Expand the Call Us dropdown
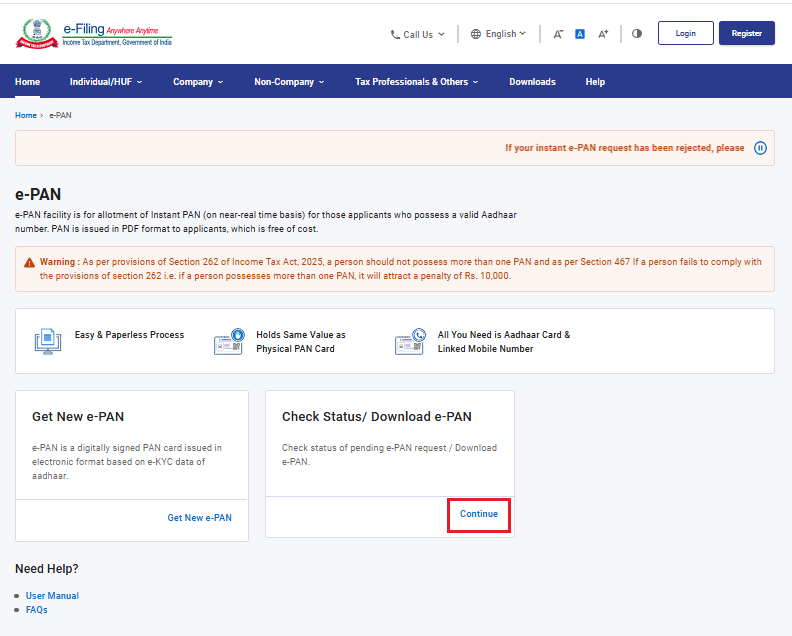Image resolution: width=792 pixels, height=636 pixels. pyautogui.click(x=418, y=34)
